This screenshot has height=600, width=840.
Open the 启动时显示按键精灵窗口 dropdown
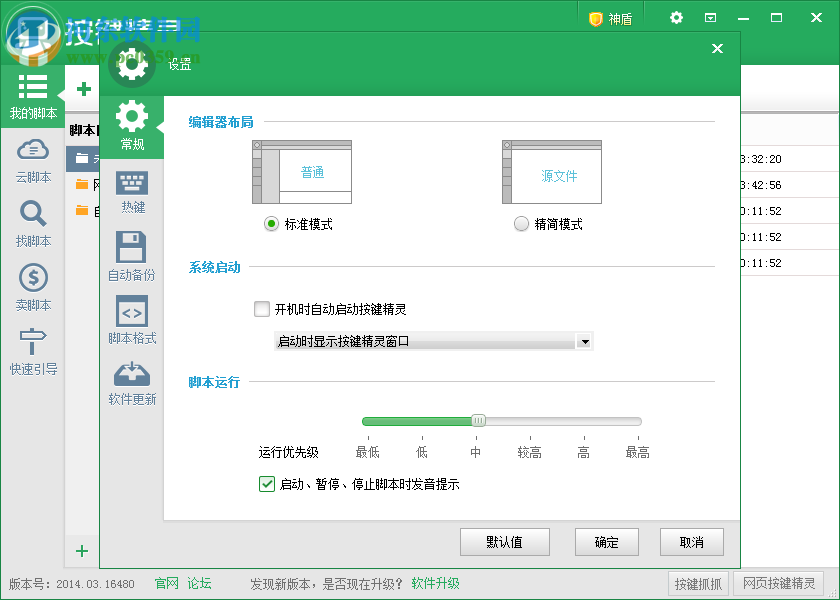585,340
